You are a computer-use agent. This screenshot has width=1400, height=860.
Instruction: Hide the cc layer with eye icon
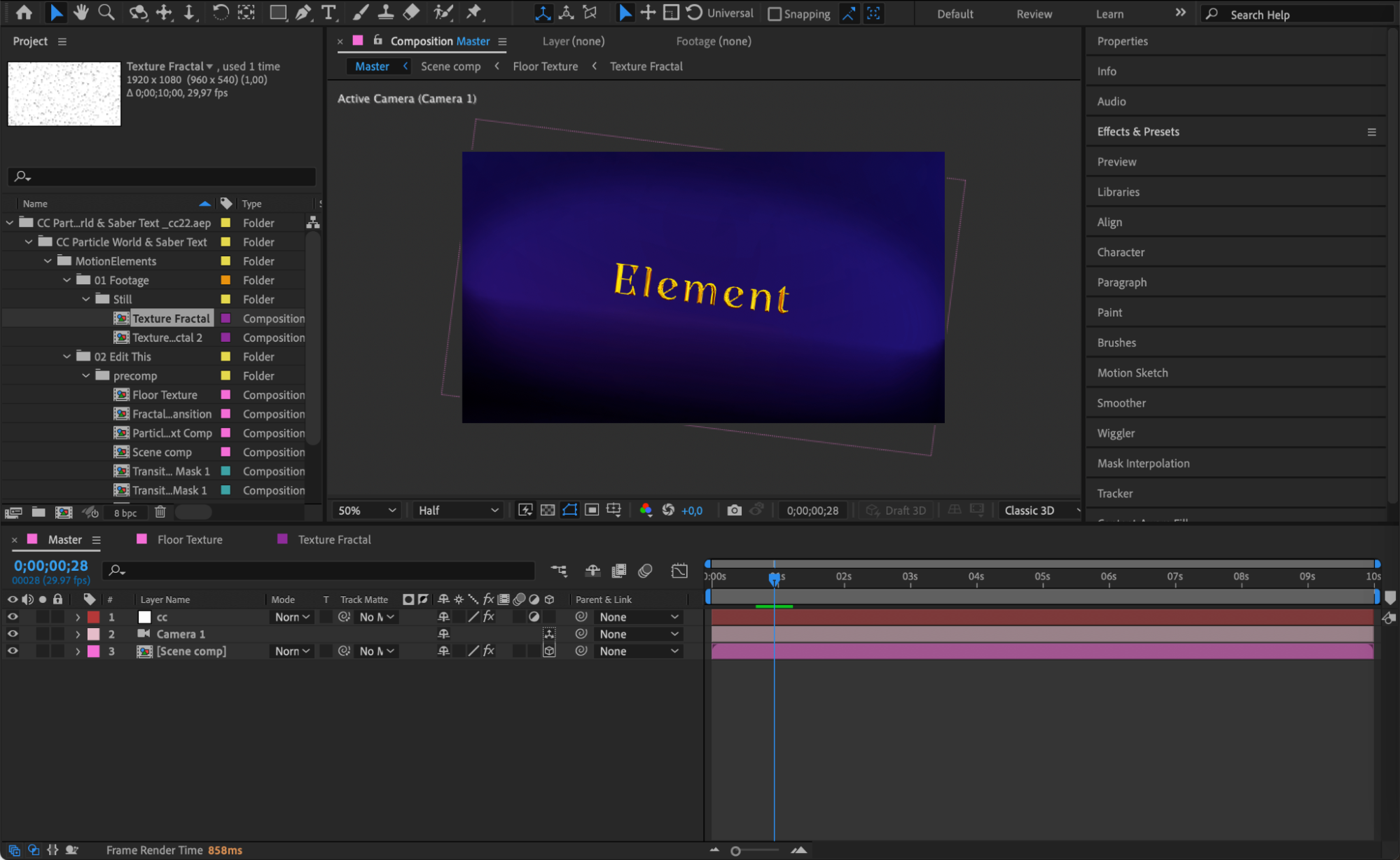[x=13, y=617]
